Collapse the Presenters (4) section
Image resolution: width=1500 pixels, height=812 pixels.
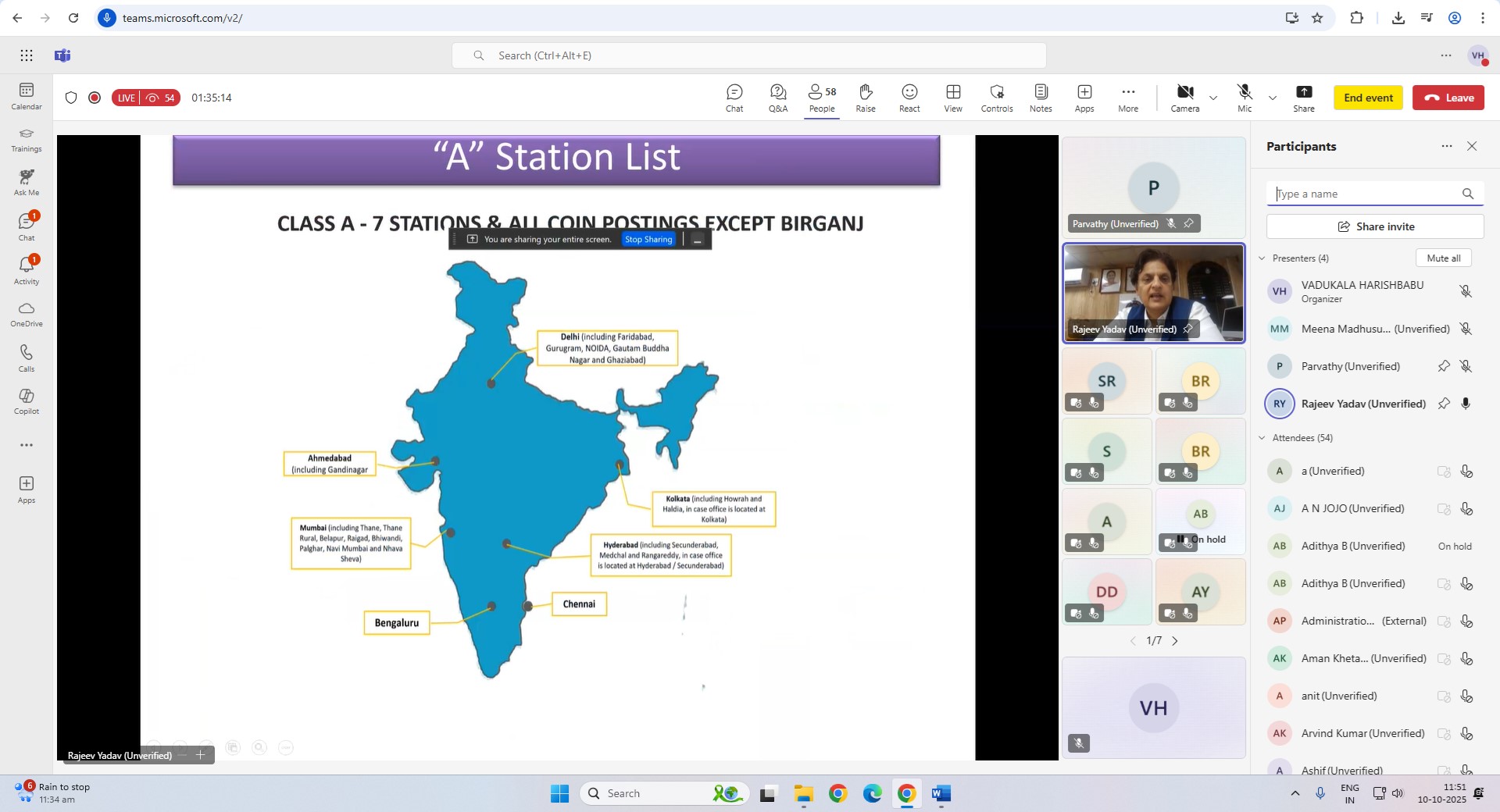pyautogui.click(x=1262, y=258)
